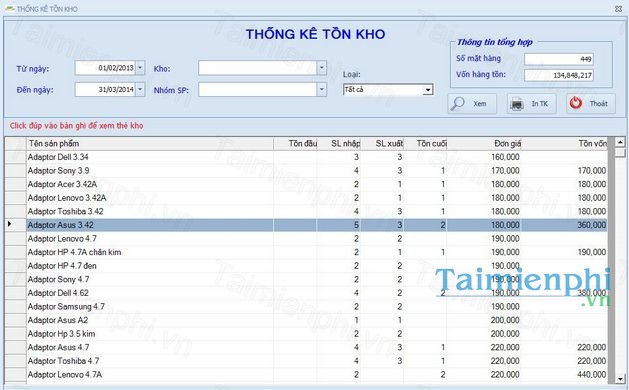Sort by Tồn vốn column header

564,143
